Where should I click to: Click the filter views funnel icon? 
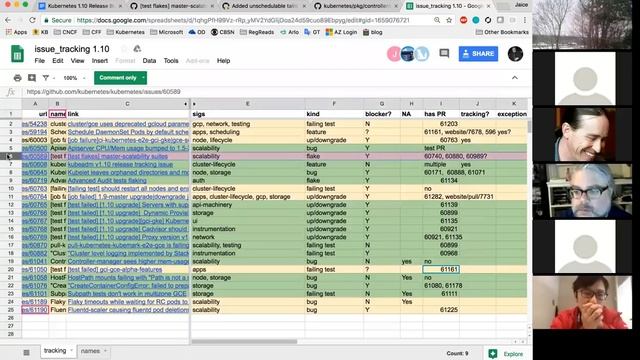[46, 78]
